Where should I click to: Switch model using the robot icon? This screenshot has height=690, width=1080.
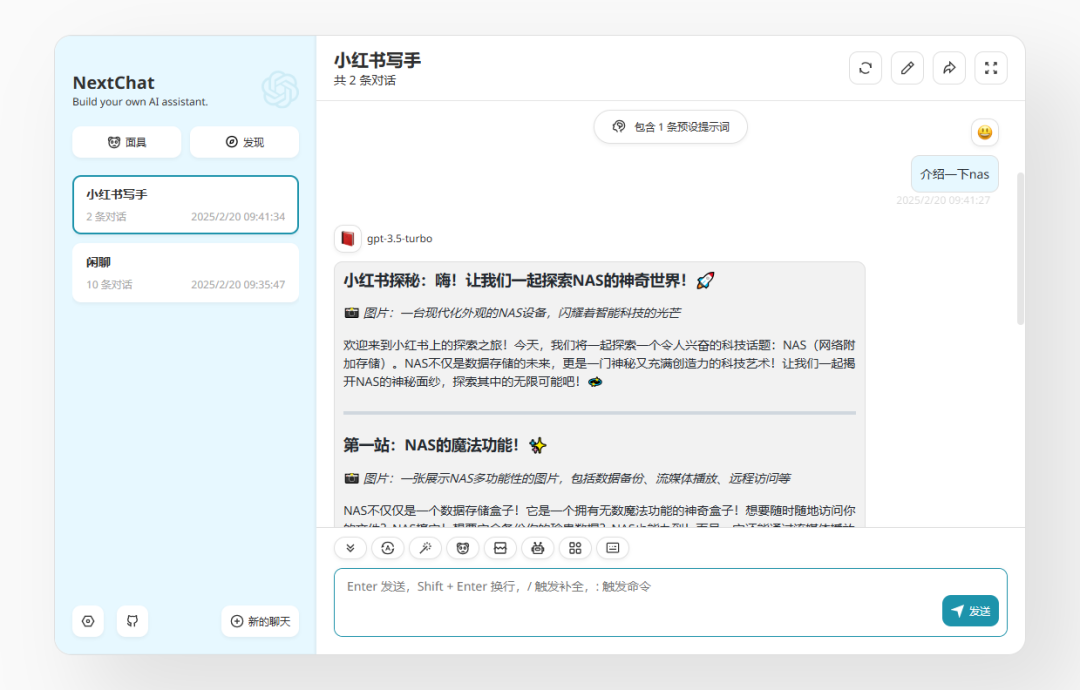(538, 548)
